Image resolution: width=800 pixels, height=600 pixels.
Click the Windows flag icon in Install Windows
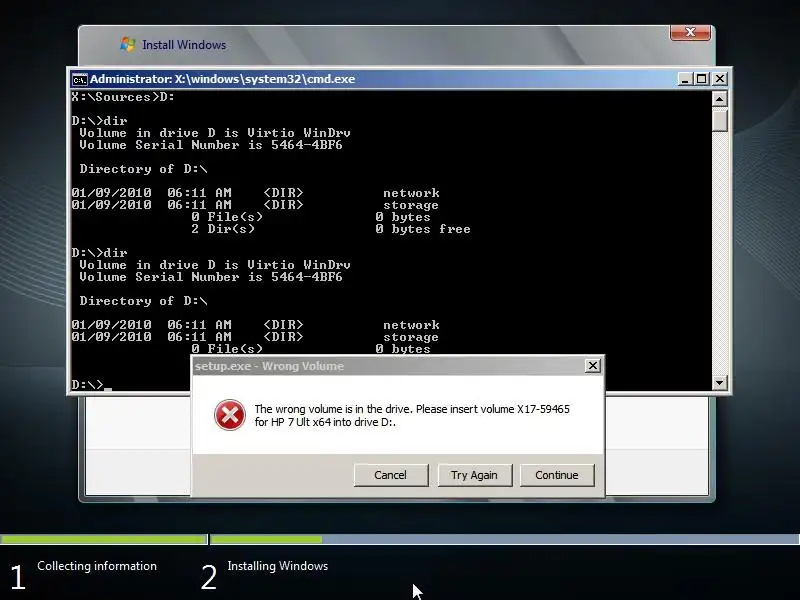click(x=128, y=44)
